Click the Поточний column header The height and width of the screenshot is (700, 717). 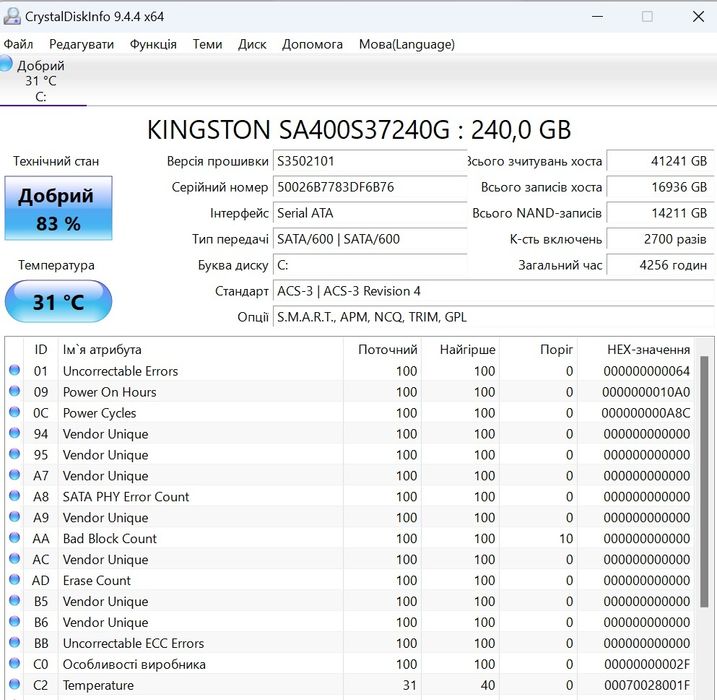tap(382, 350)
